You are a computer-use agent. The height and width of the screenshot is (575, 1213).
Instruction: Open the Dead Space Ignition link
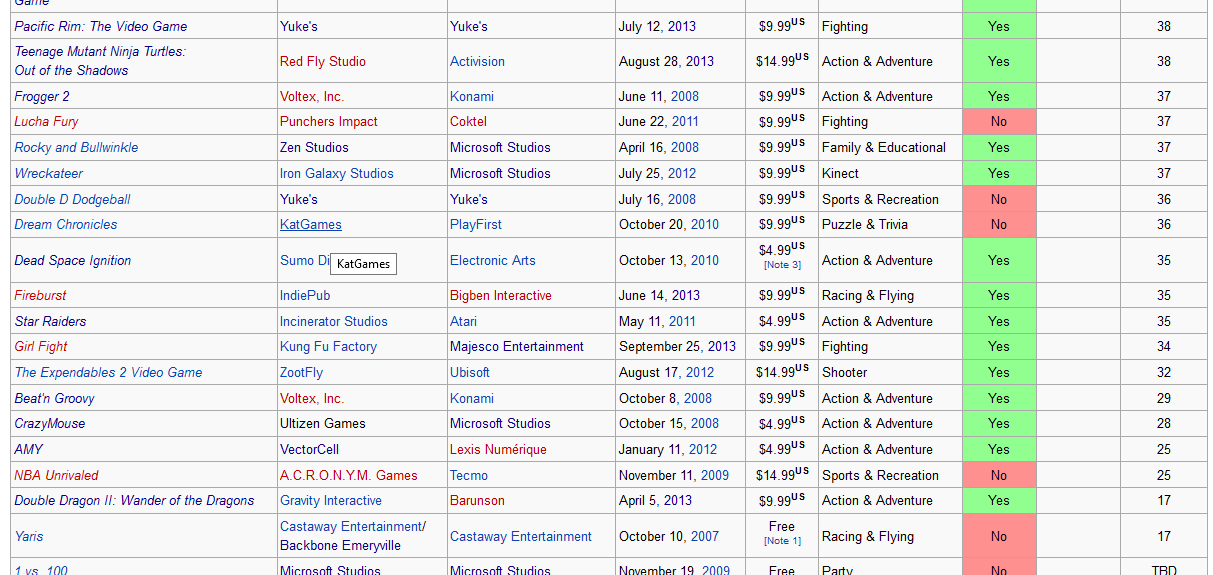pos(73,260)
